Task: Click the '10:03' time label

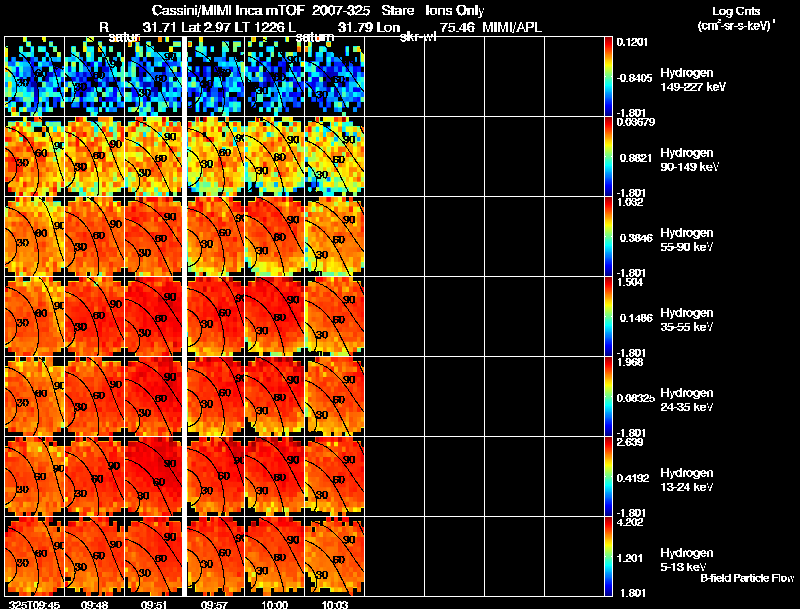Action: click(x=334, y=605)
